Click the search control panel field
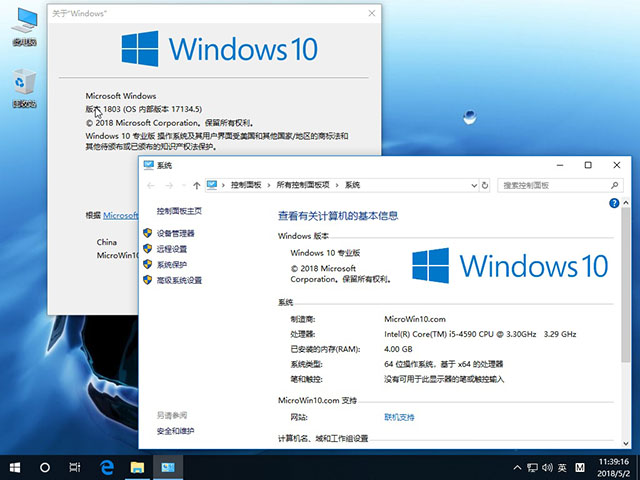 [x=560, y=185]
